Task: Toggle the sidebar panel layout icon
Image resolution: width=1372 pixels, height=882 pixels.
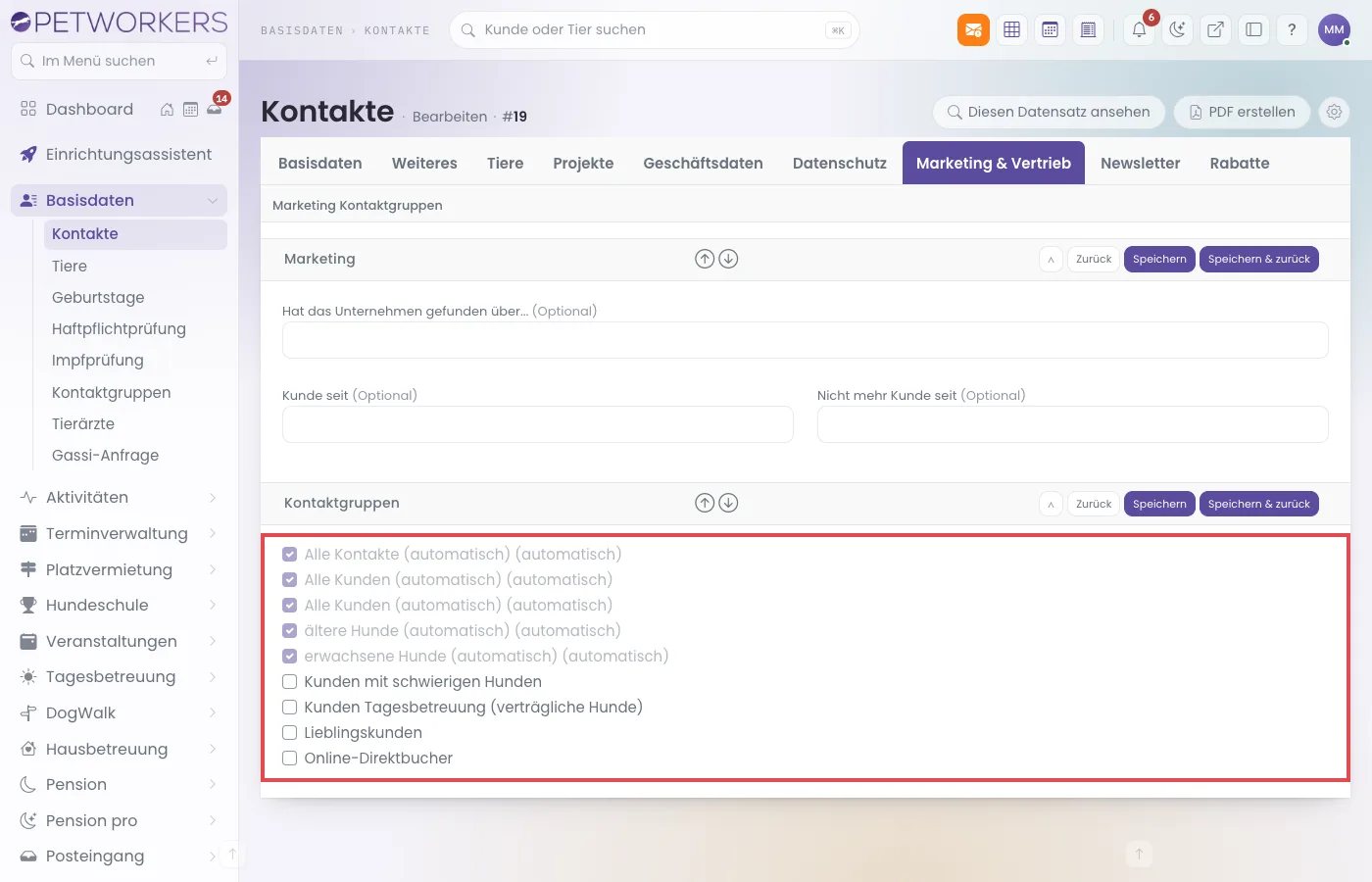Action: 1253,29
